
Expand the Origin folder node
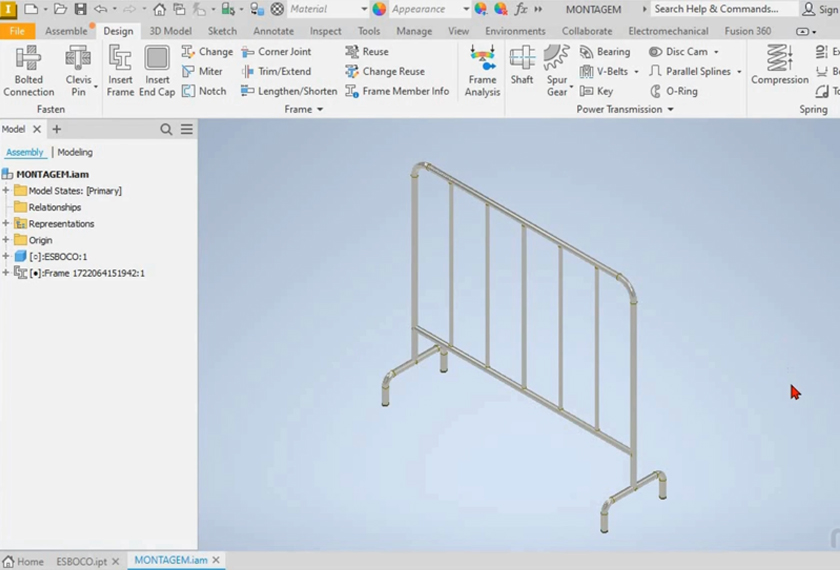[6, 240]
